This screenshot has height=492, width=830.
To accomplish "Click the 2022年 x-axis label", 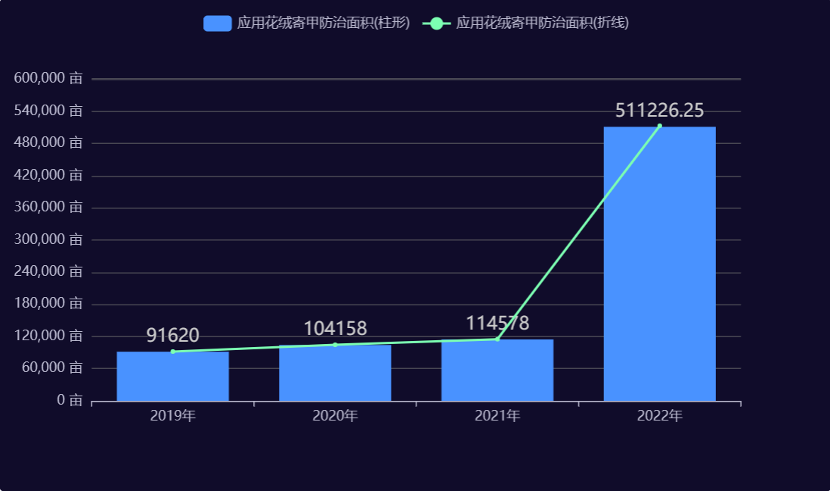I will pyautogui.click(x=659, y=415).
